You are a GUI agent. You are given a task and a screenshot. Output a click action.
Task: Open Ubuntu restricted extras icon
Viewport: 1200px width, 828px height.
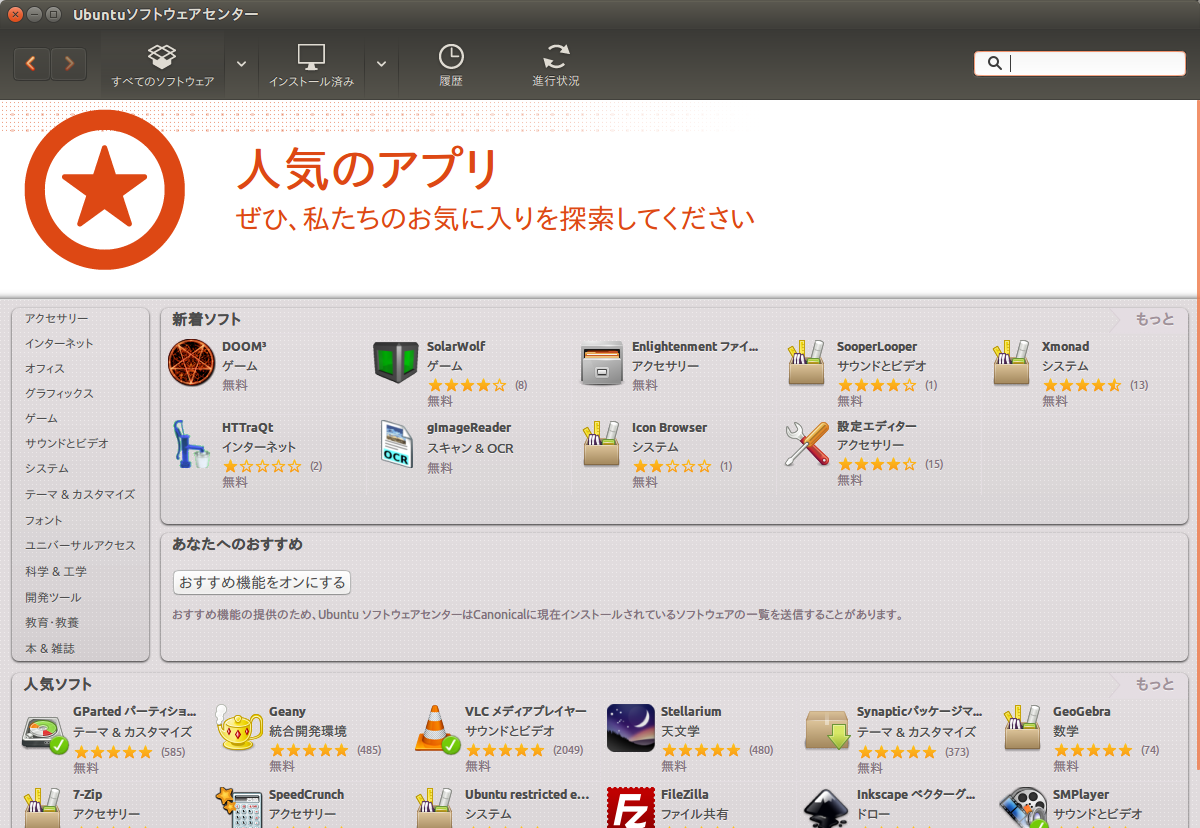[433, 808]
